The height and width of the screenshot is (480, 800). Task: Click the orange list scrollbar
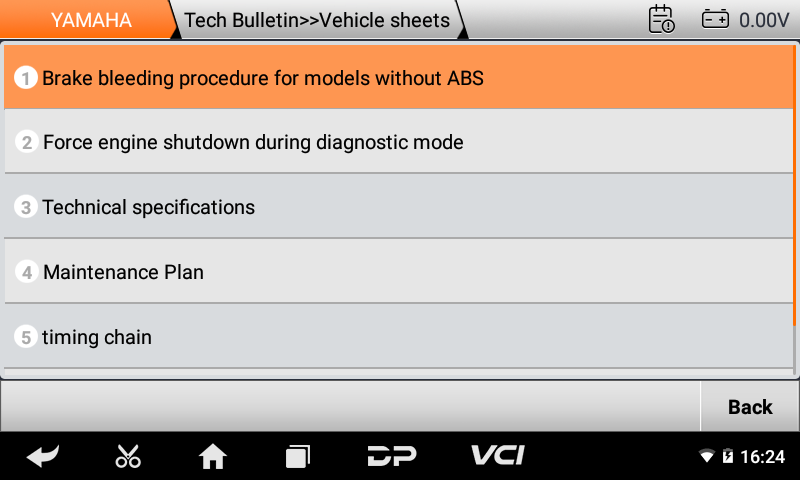pos(794,186)
